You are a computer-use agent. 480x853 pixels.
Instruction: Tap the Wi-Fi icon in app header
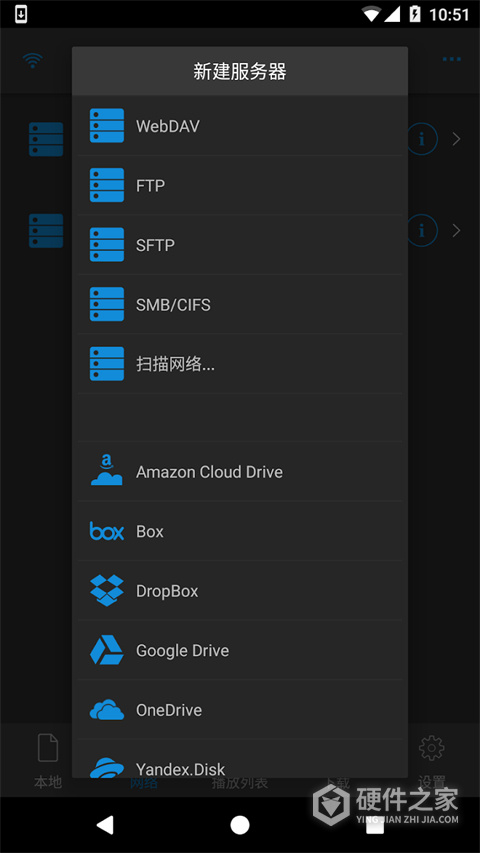pos(33,60)
